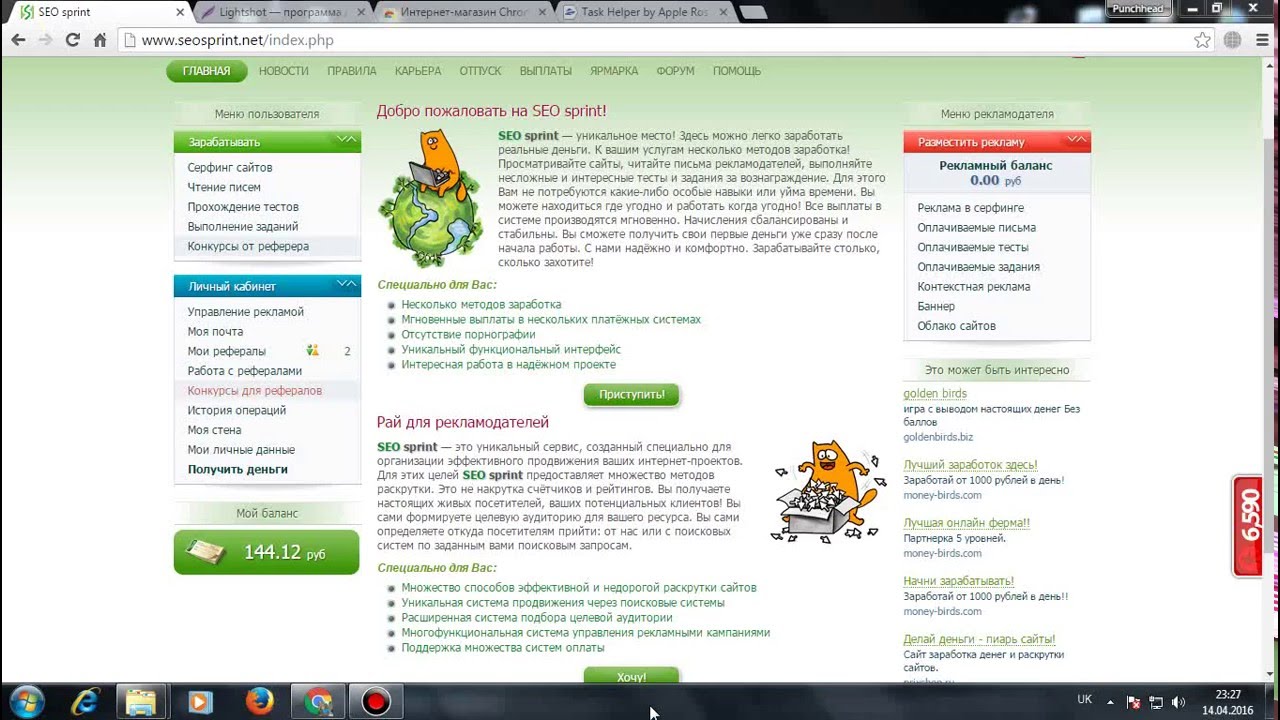Collapse the Зарабатывать menu section
This screenshot has width=1280, height=720.
pyautogui.click(x=346, y=140)
